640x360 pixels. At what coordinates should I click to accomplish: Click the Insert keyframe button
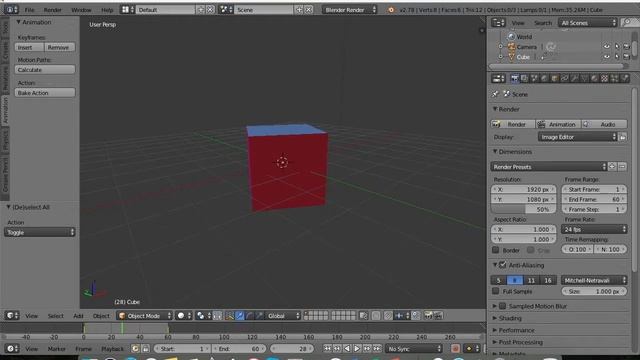click(x=29, y=47)
